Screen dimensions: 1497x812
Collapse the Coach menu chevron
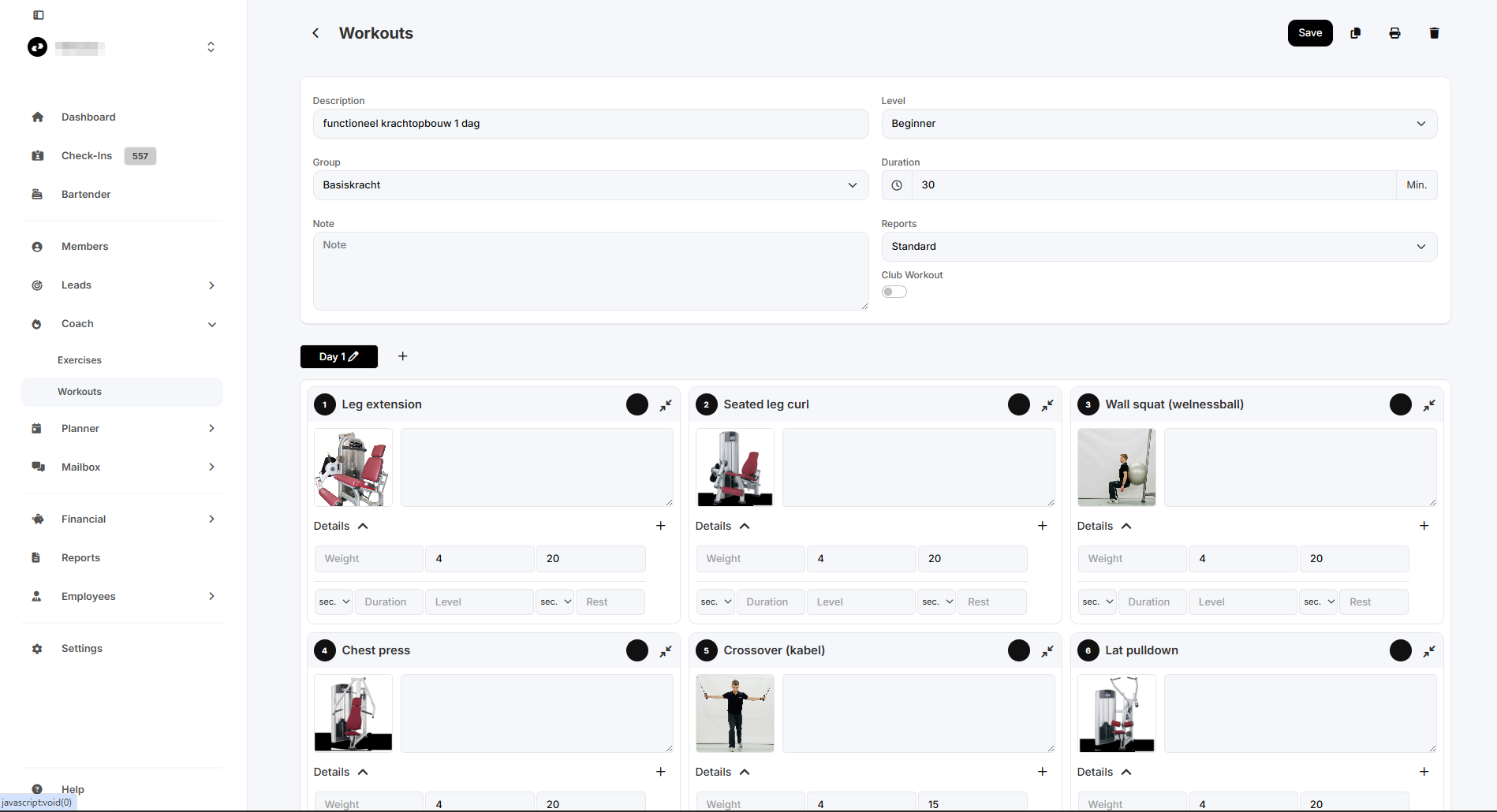211,324
